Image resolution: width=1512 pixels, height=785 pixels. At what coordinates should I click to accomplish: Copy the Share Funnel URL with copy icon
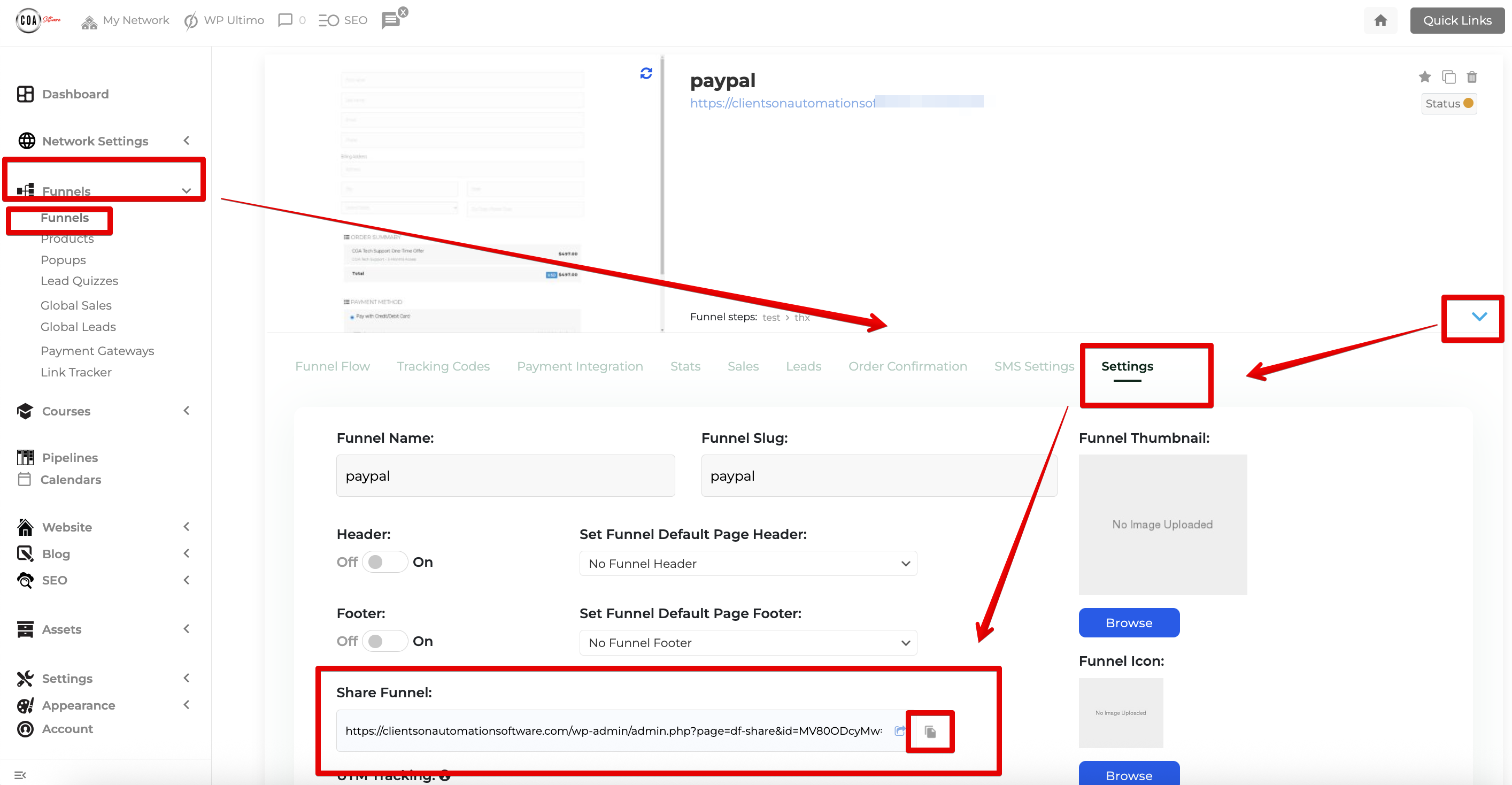click(x=930, y=732)
